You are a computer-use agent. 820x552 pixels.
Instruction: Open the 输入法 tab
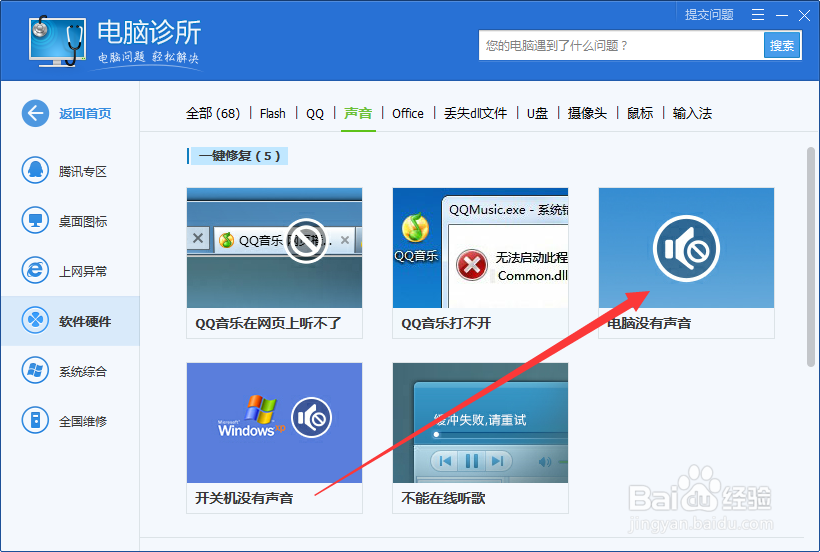point(692,113)
